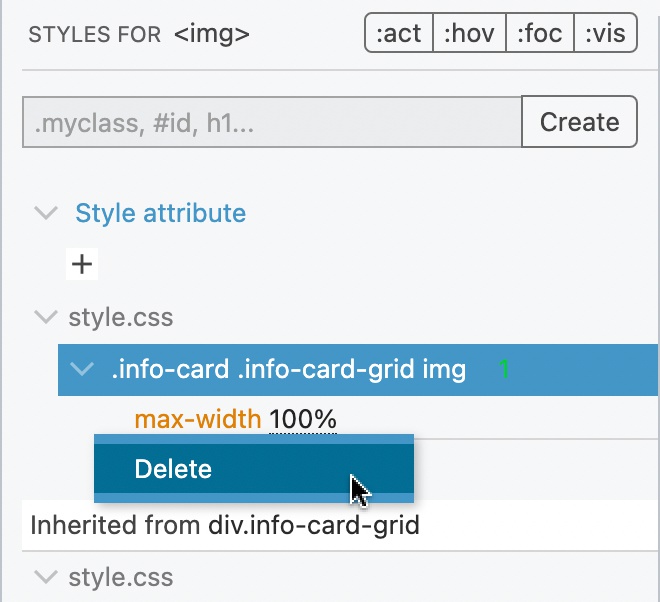This screenshot has height=602, width=660.
Task: Collapse the first style.css group
Action: click(x=45, y=317)
